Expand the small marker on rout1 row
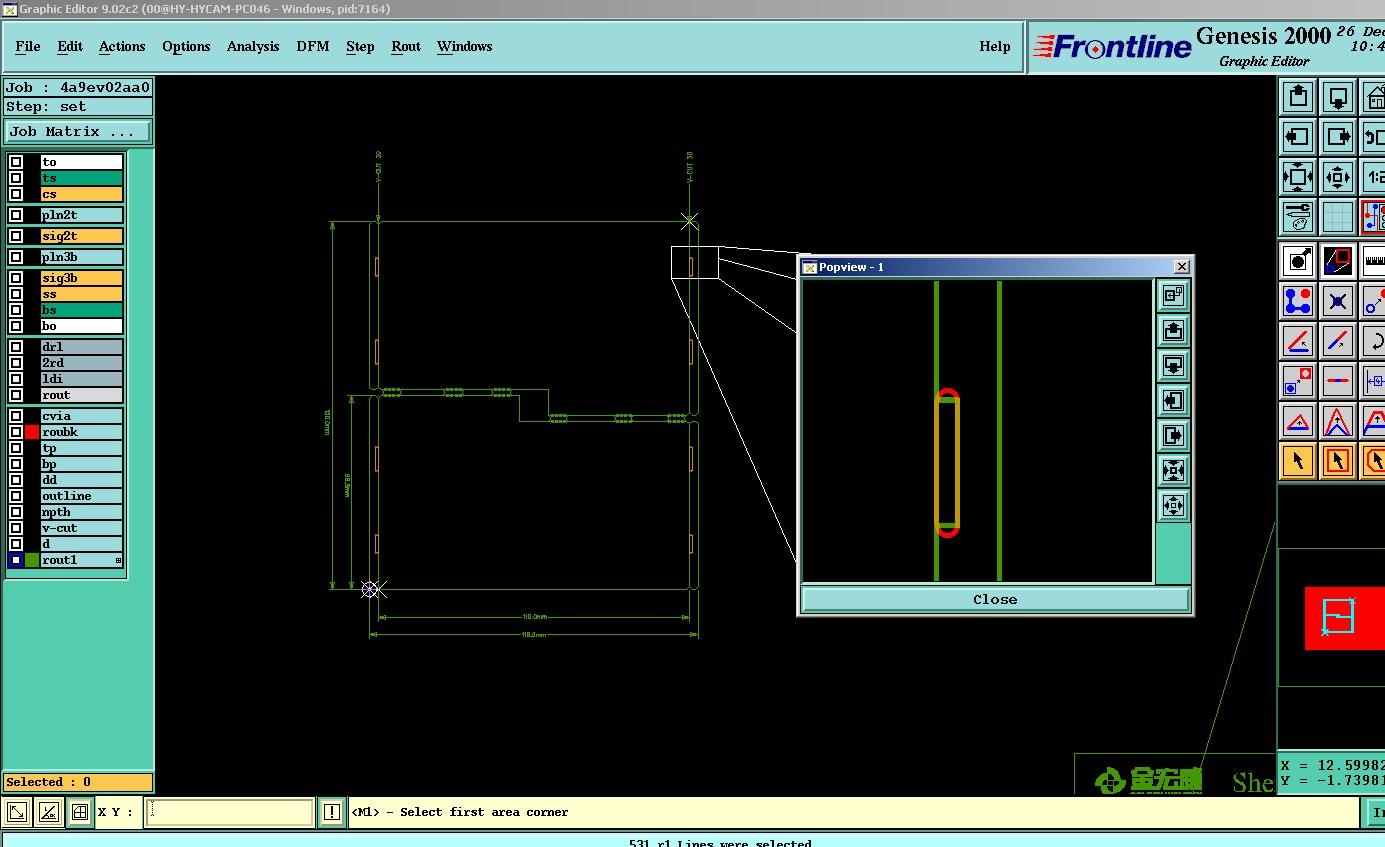Viewport: 1385px width, 847px height. click(x=118, y=561)
